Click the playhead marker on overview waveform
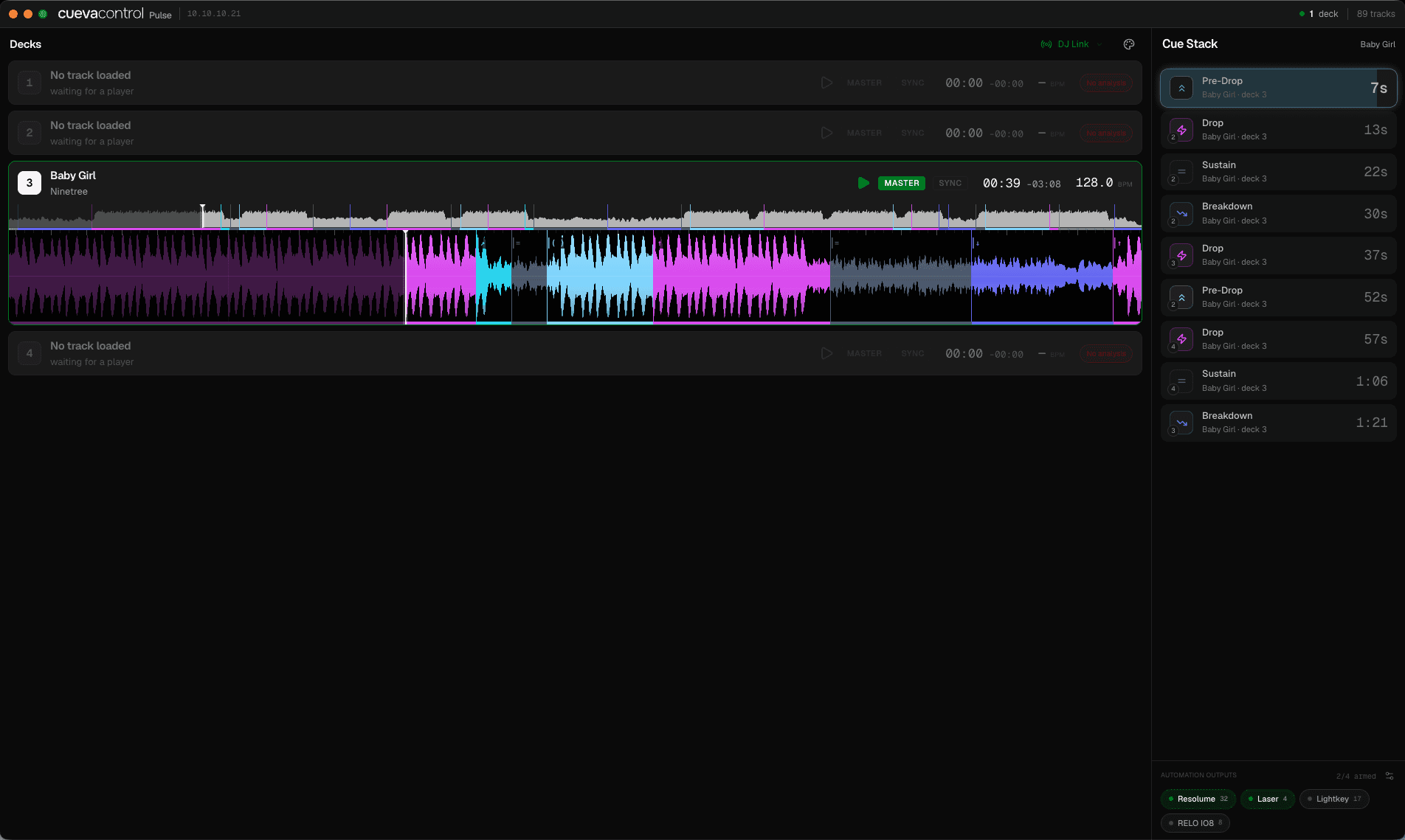The width and height of the screenshot is (1405, 840). tap(202, 216)
